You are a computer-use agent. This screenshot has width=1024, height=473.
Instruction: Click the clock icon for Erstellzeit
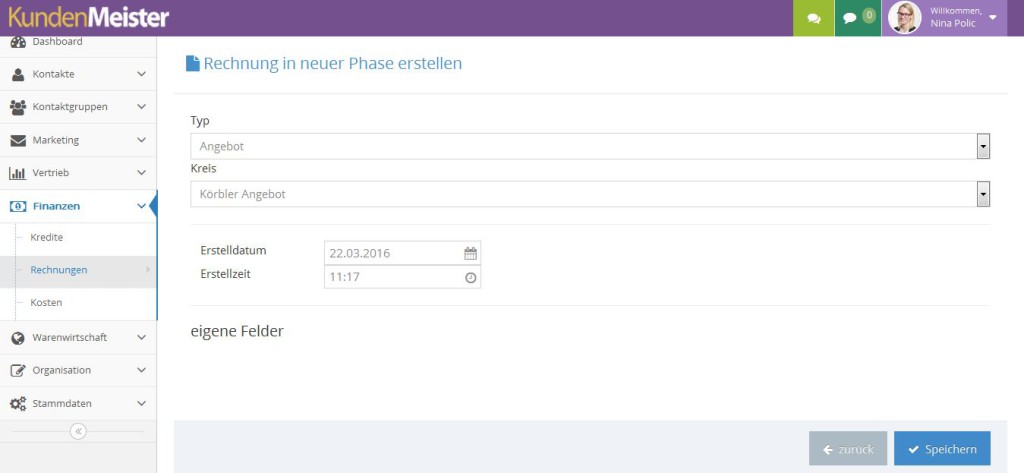click(470, 277)
